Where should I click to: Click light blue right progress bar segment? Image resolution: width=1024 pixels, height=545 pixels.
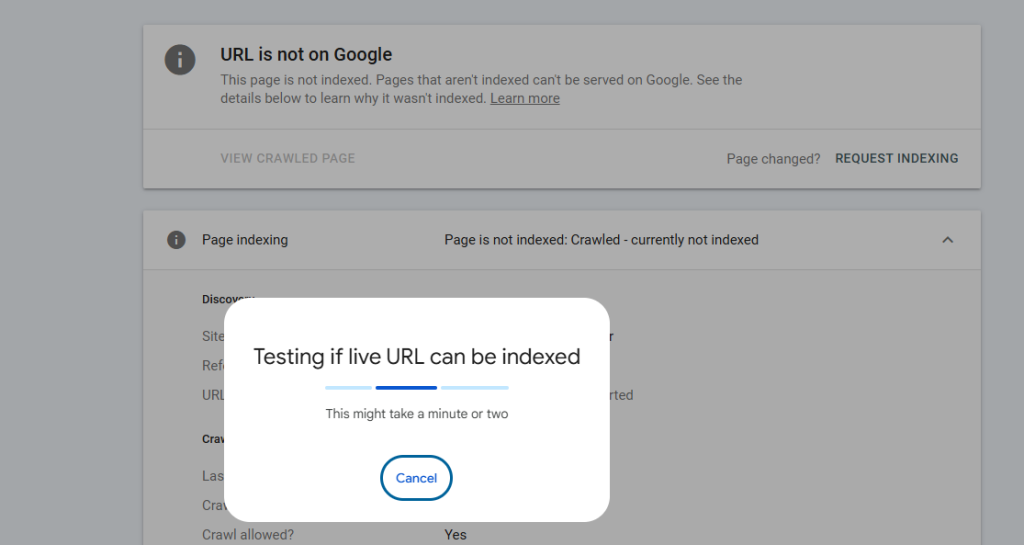tap(475, 388)
